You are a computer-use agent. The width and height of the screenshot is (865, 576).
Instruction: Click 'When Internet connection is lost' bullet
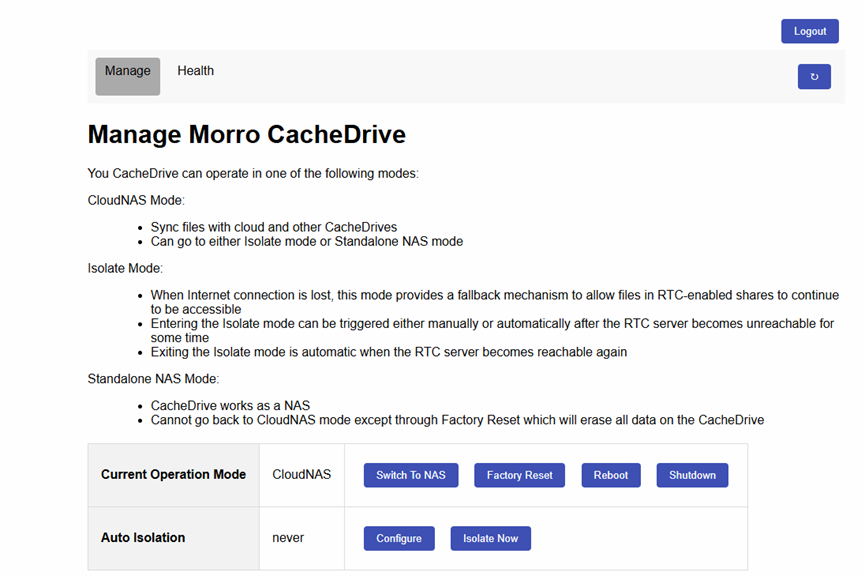[x=495, y=302]
